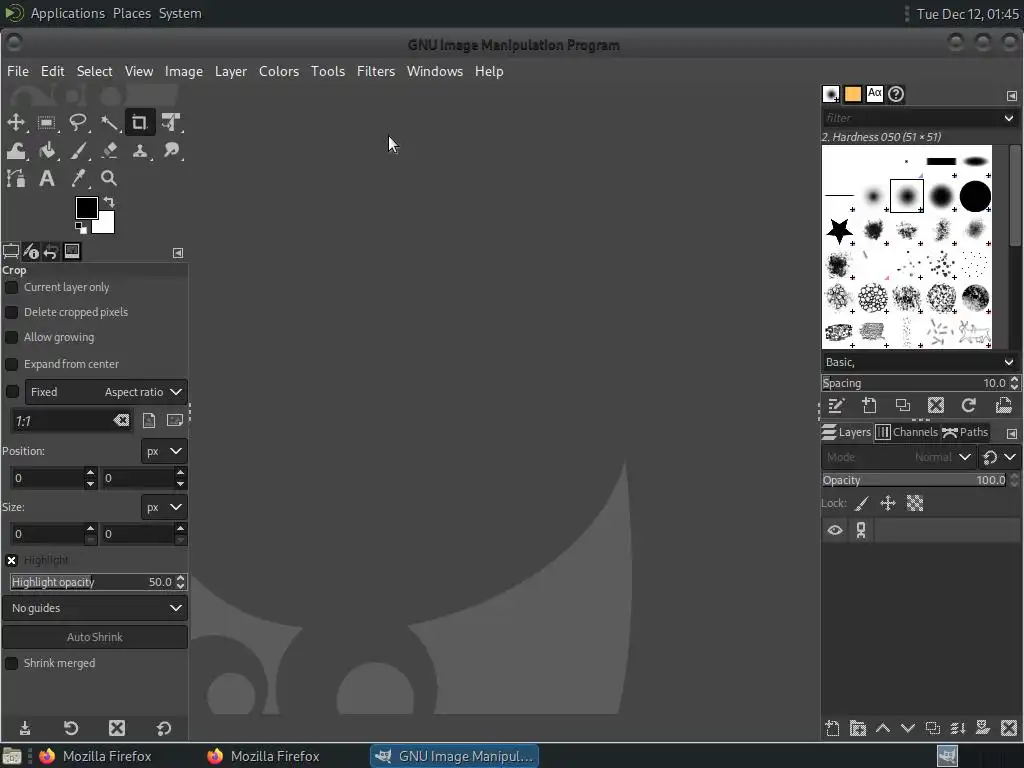The image size is (1024, 768).
Task: Click Delete layer icon
Action: click(1009, 728)
